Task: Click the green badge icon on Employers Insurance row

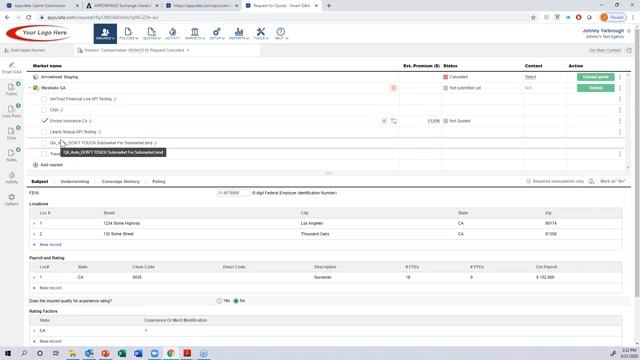Action: click(384, 121)
